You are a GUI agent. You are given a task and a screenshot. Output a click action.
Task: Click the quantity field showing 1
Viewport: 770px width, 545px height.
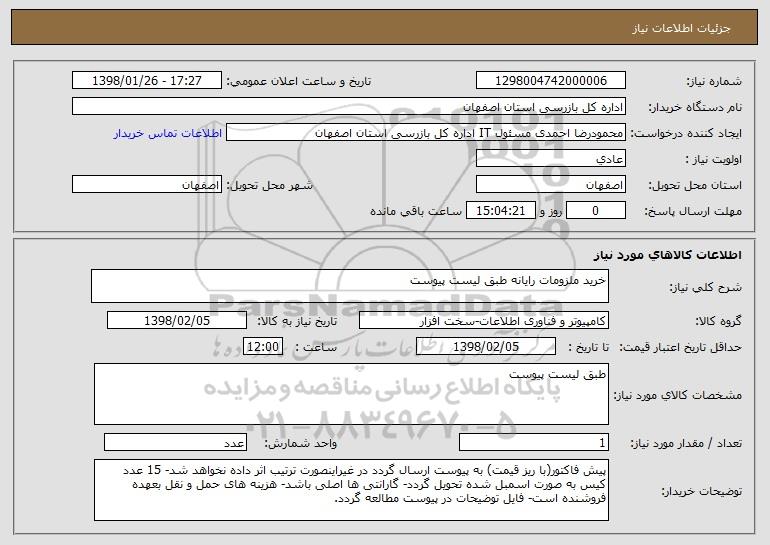(x=534, y=442)
